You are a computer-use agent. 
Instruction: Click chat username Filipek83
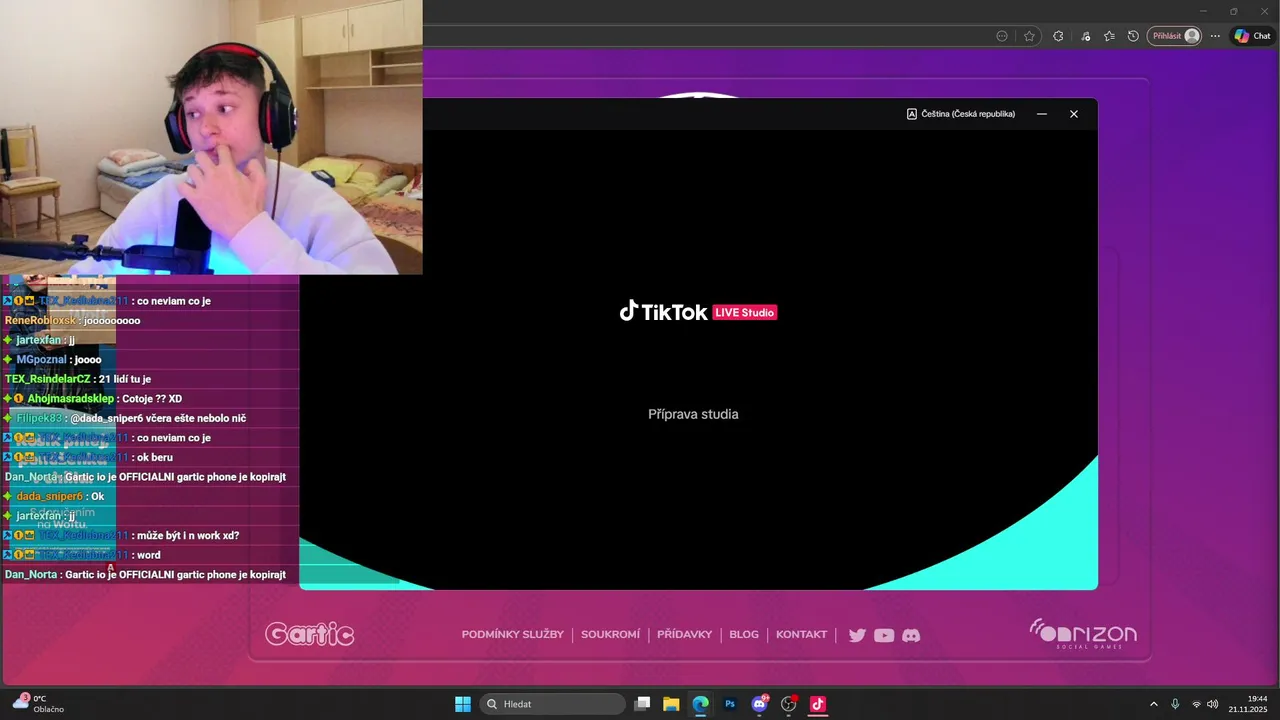tap(39, 418)
